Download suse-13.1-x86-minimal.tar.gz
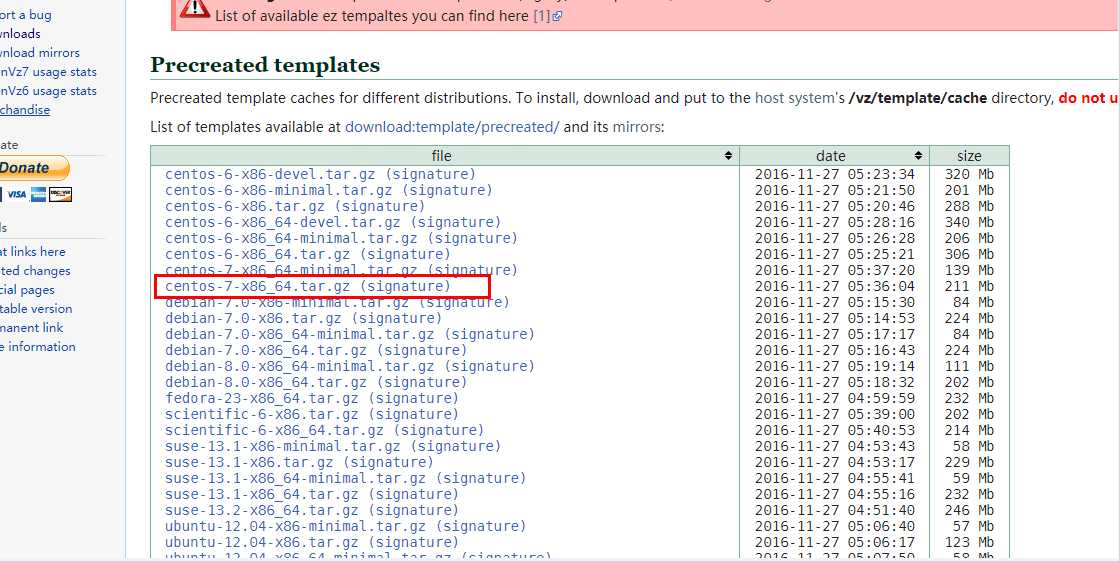Image resolution: width=1119 pixels, height=561 pixels. 283,446
